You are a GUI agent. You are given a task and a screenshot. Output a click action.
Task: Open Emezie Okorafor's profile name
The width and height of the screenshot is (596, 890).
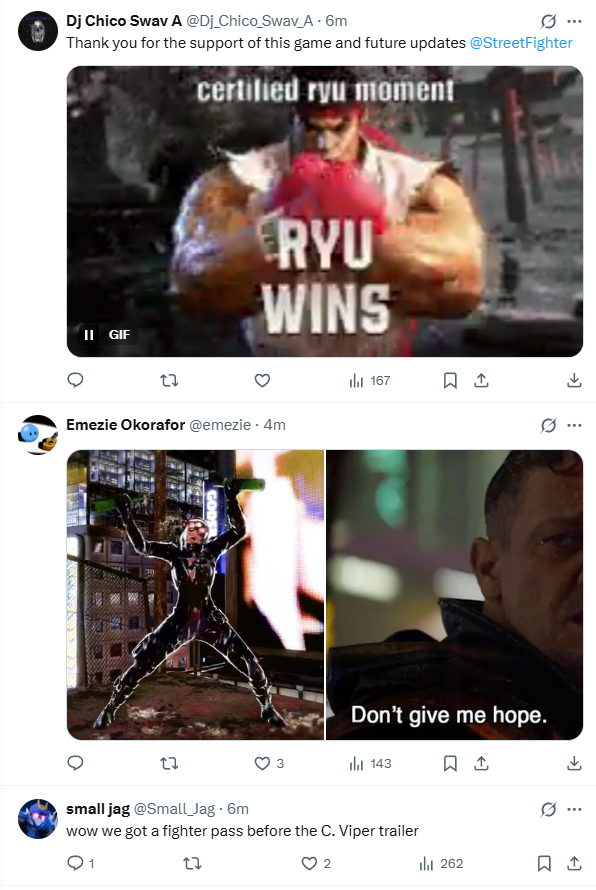[x=125, y=425]
